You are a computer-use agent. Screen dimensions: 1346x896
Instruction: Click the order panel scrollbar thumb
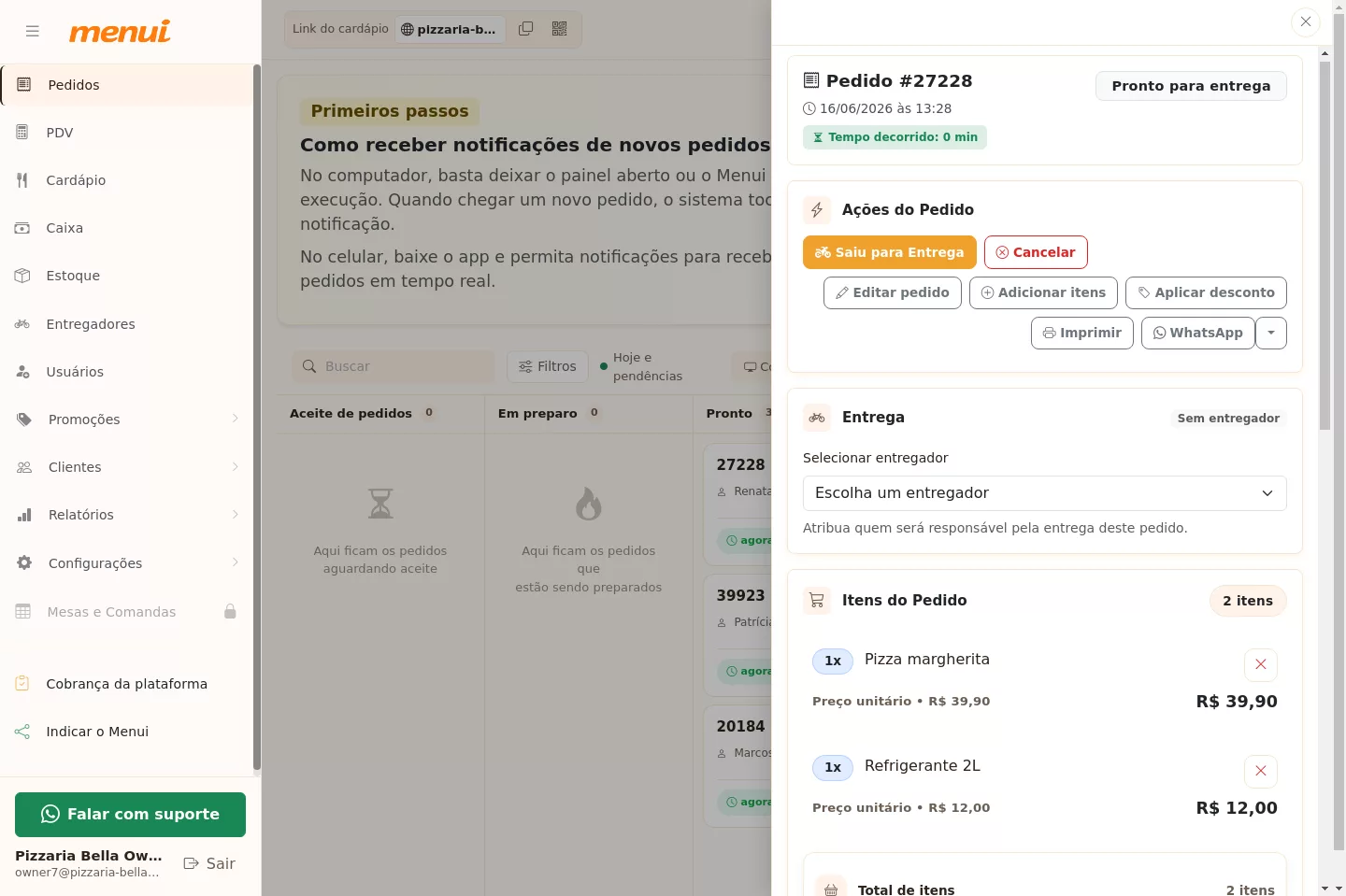[1325, 246]
